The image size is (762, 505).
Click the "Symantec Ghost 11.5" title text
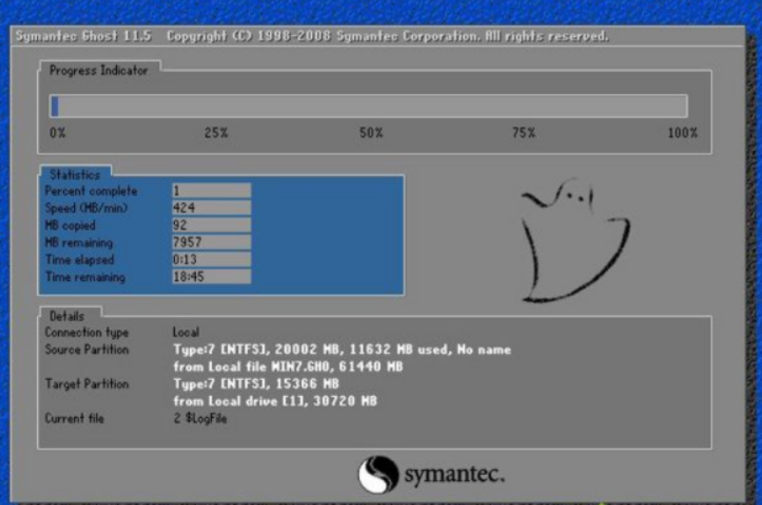tap(83, 36)
